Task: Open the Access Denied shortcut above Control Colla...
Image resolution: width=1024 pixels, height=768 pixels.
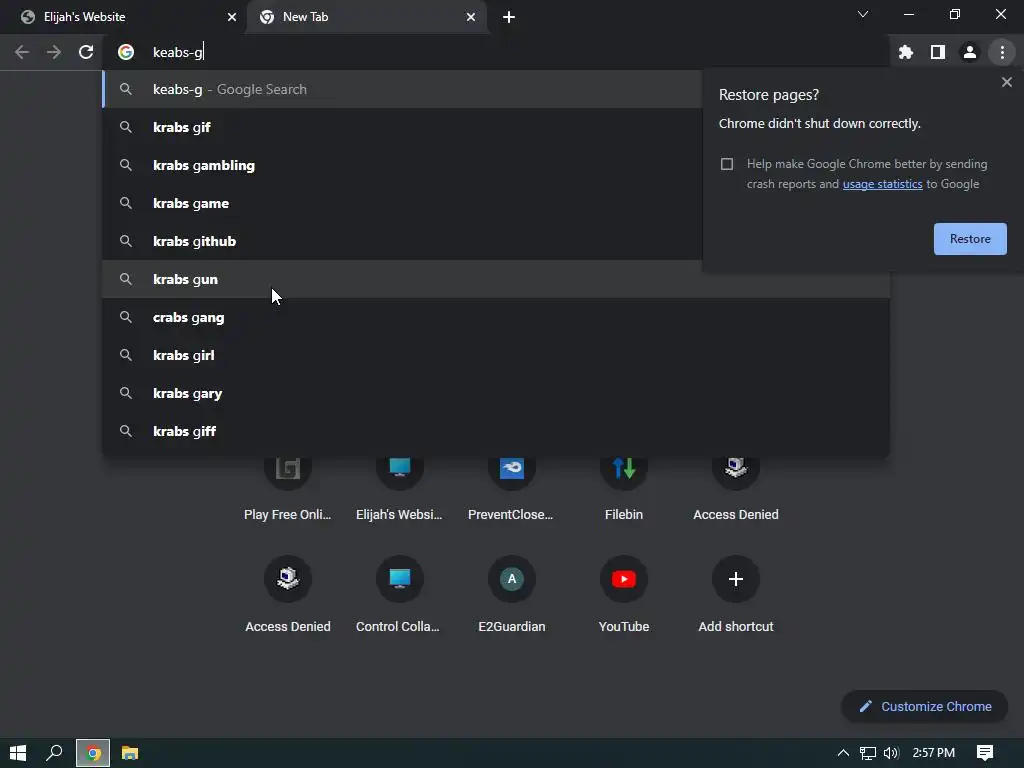Action: pos(287,593)
